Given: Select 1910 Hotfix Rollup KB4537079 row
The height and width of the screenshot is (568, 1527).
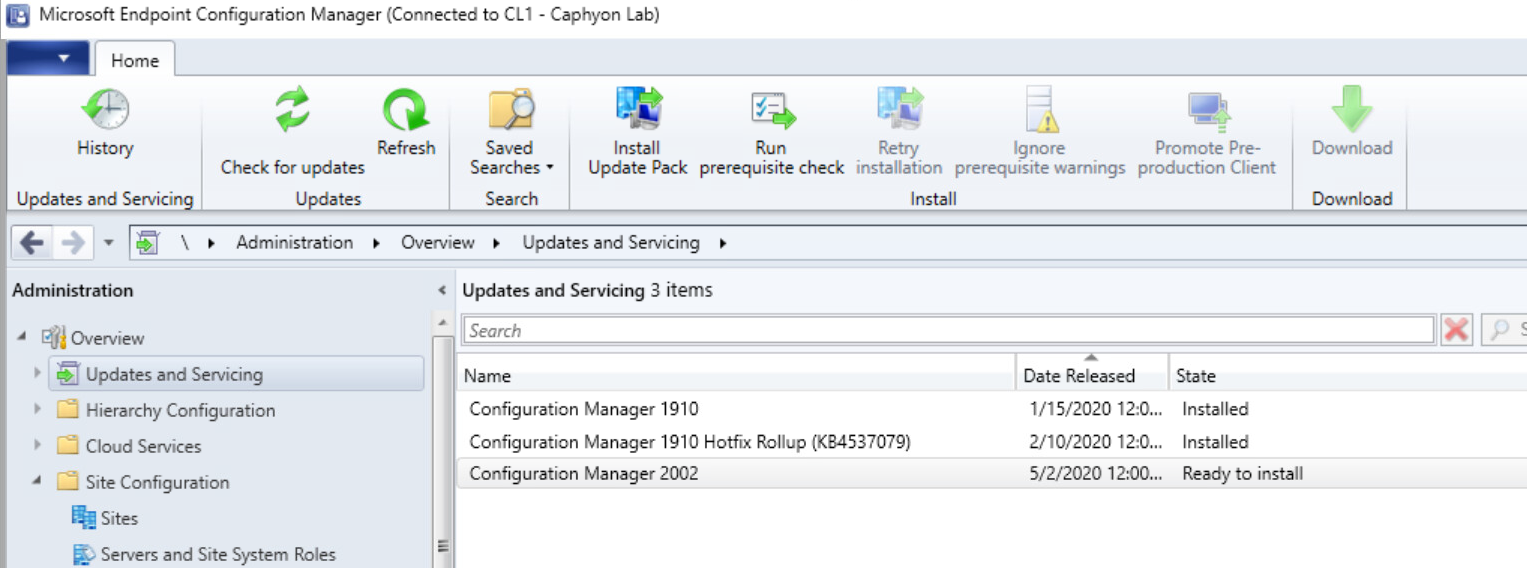Looking at the screenshot, I should point(991,442).
